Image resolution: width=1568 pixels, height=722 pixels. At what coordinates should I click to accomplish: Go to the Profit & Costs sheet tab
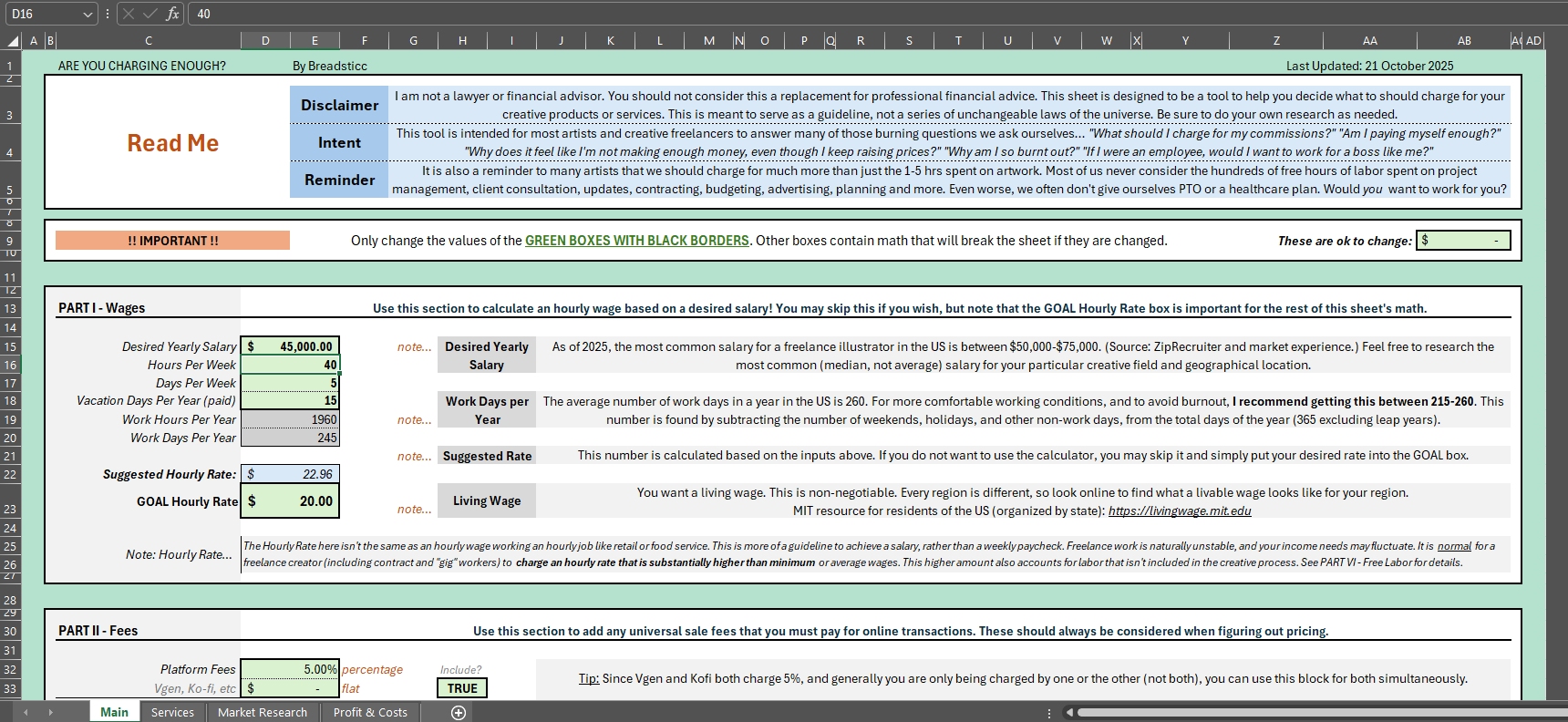coord(370,712)
